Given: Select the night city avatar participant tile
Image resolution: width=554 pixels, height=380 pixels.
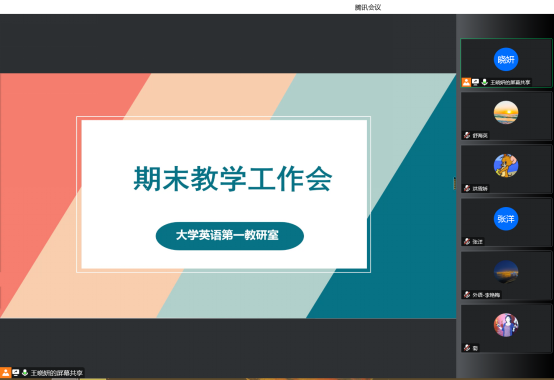Looking at the screenshot, I should pyautogui.click(x=506, y=275).
